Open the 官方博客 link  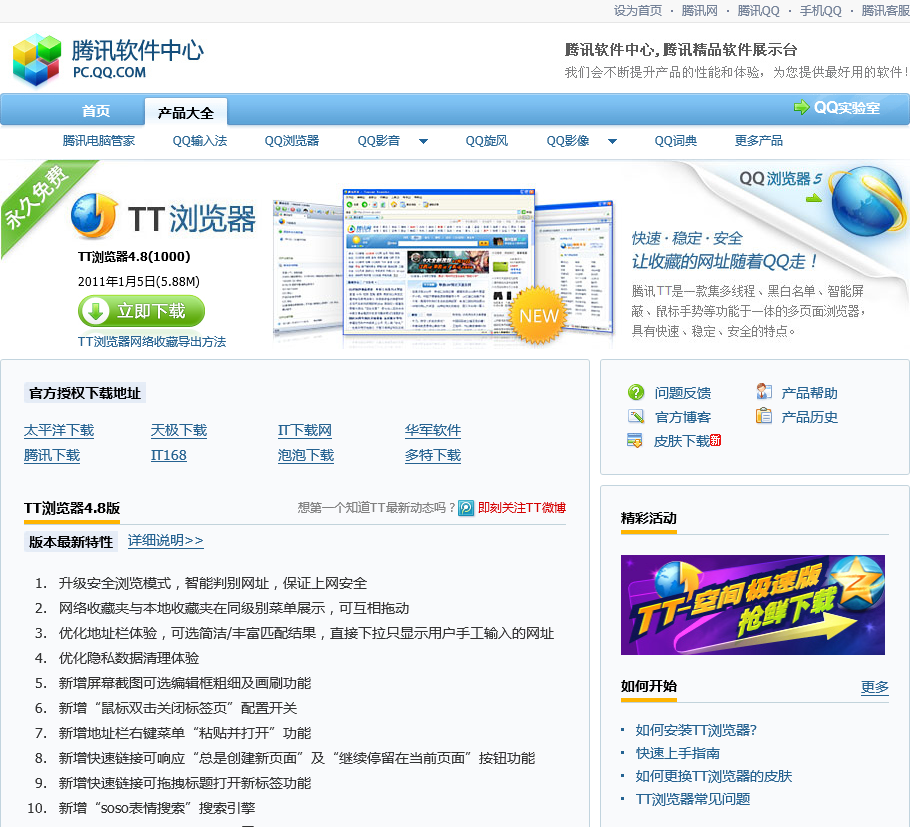coord(682,417)
